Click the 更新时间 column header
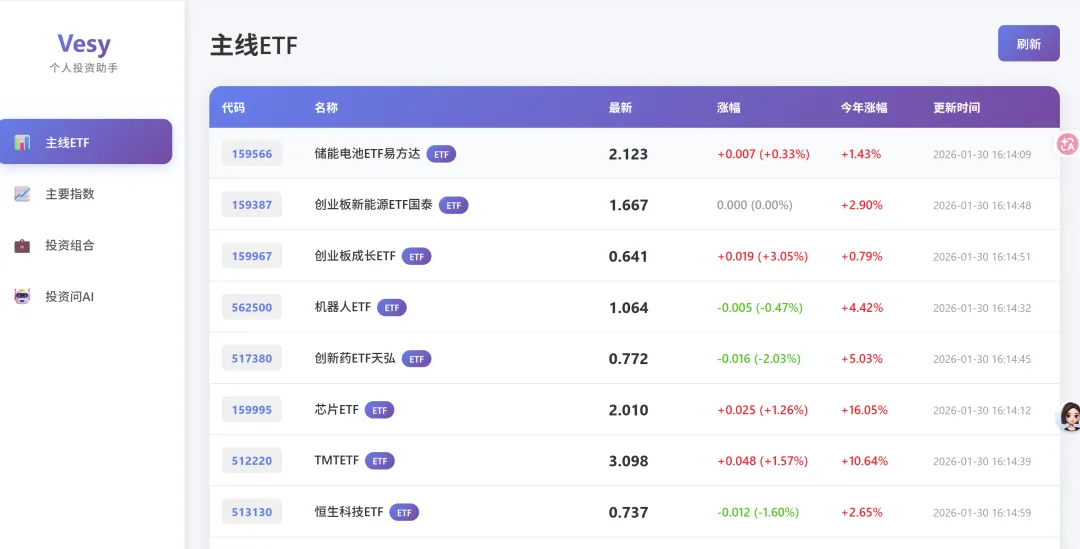The width and height of the screenshot is (1080, 549). [957, 107]
